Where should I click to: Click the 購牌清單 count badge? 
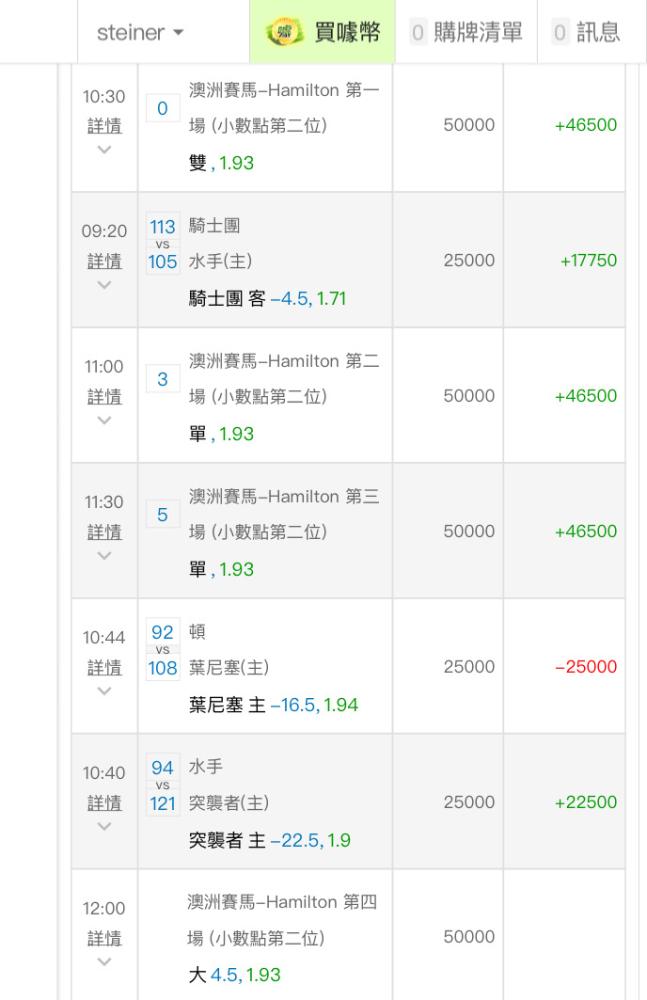(418, 32)
